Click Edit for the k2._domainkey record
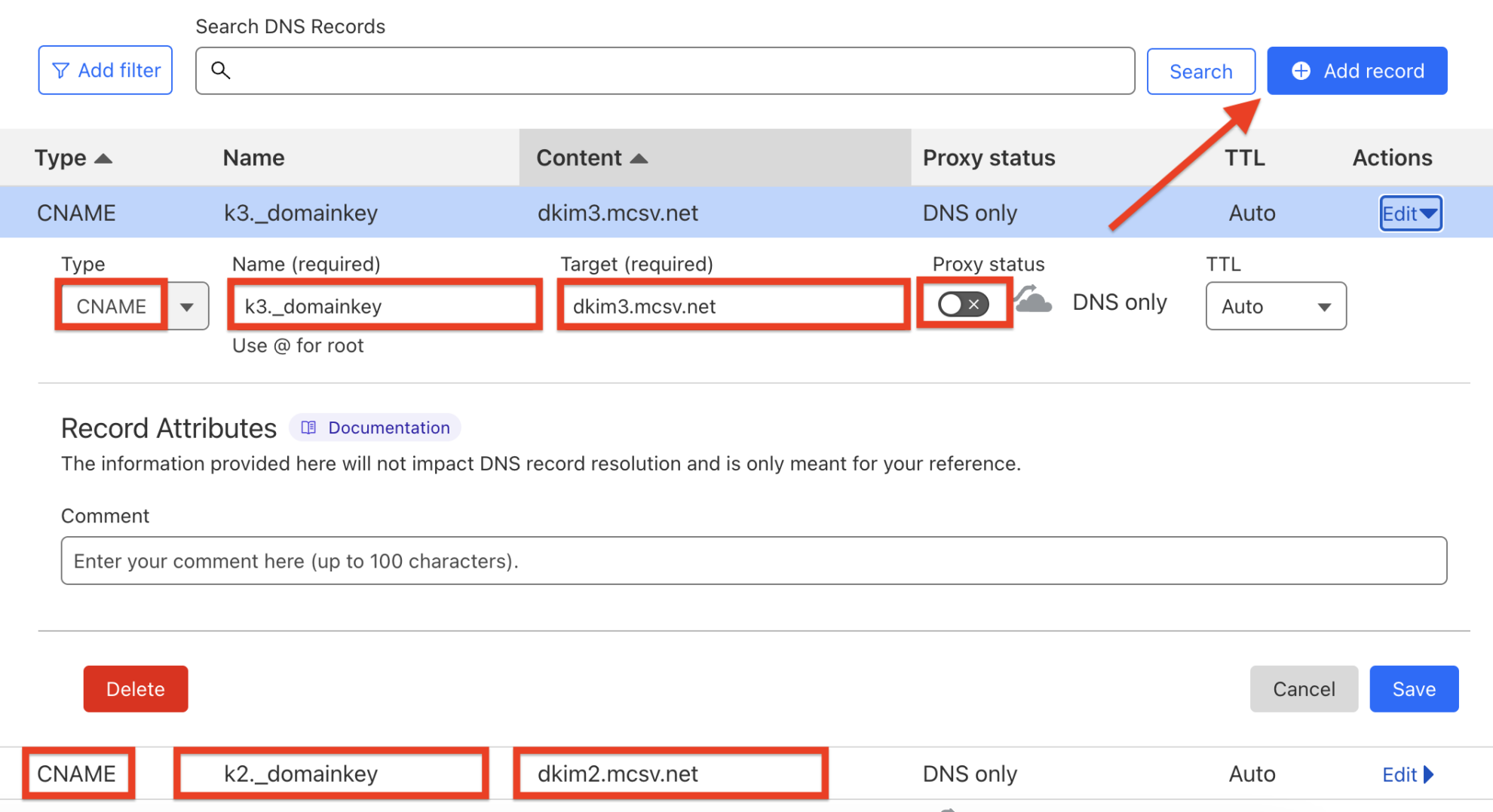Viewport: 1493px width, 812px height. pyautogui.click(x=1402, y=774)
